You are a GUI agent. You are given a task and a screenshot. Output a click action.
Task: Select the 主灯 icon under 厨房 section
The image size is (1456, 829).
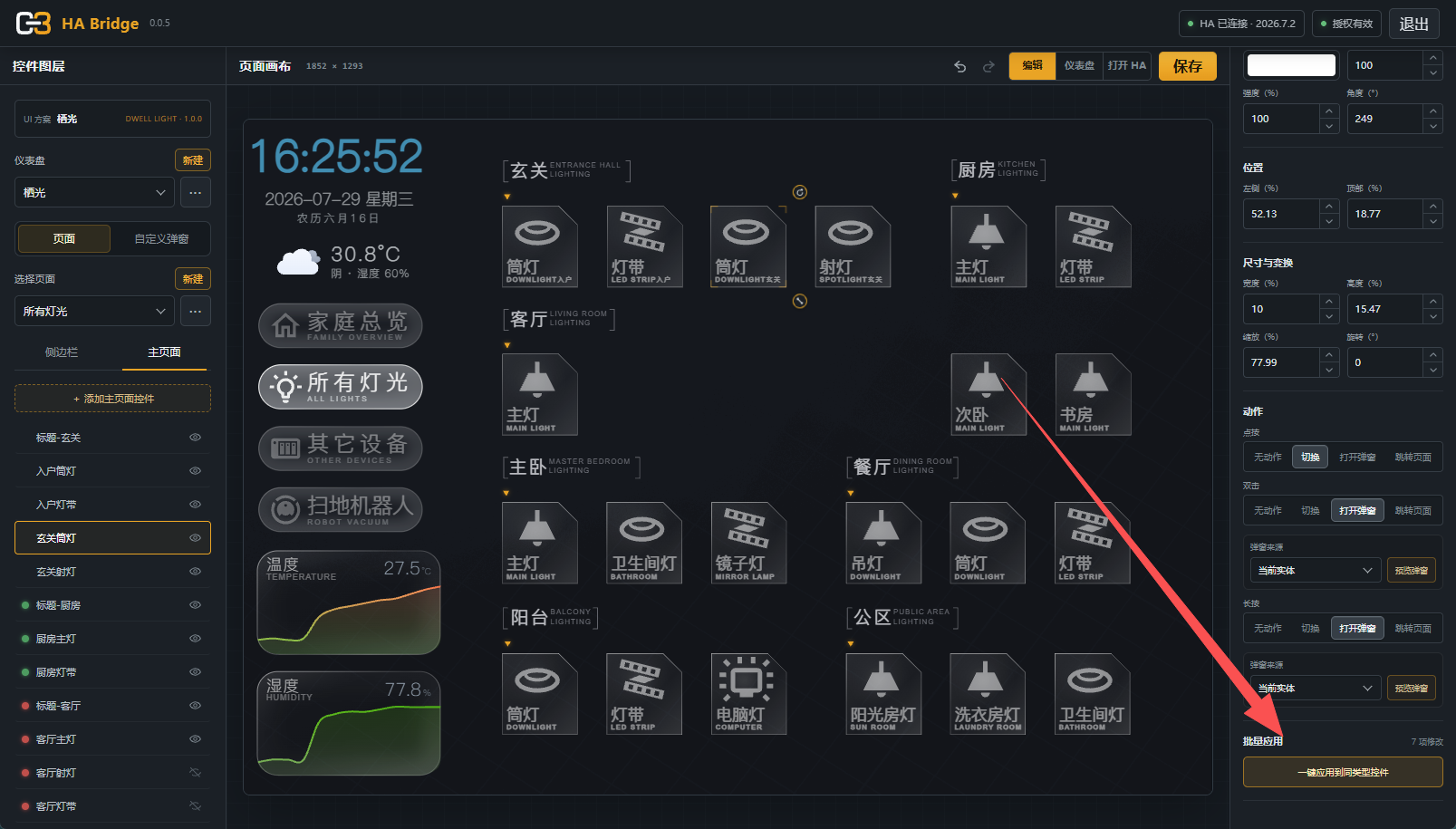[988, 246]
